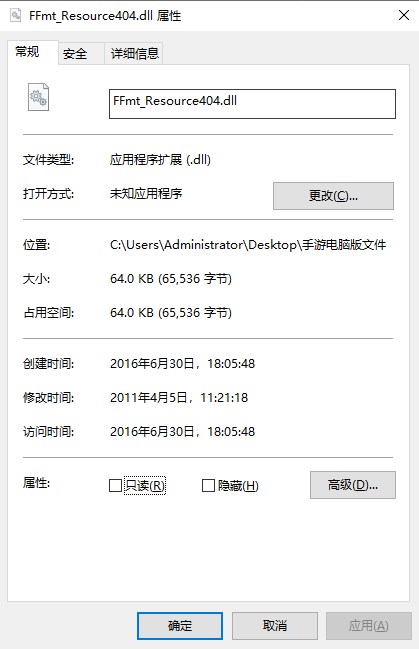This screenshot has width=419, height=649.
Task: Click the FFmt_Resource404.dll filename field
Action: [252, 103]
